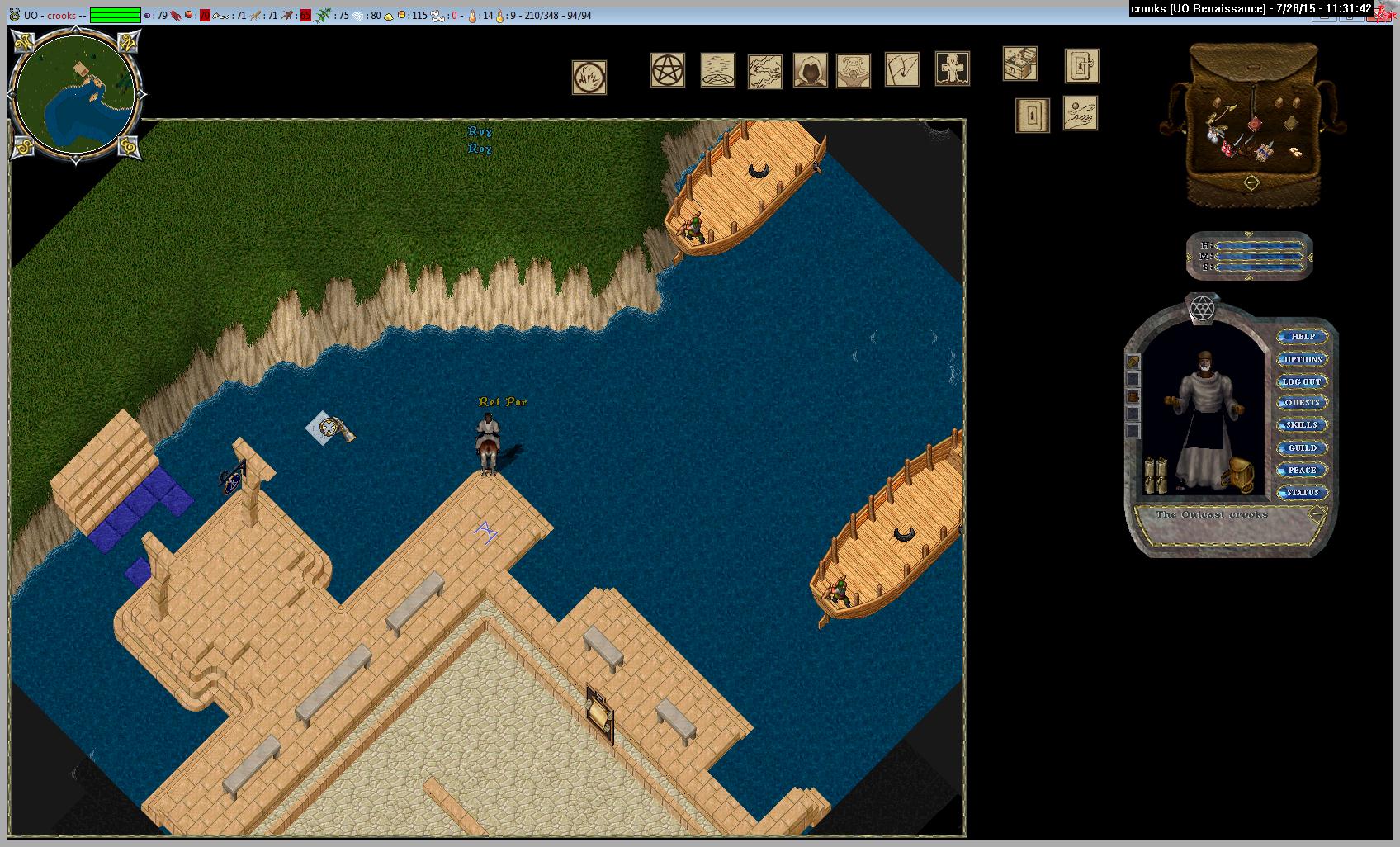Click the hanging shop sign by pier
Image resolution: width=1400 pixels, height=847 pixels.
(x=234, y=480)
